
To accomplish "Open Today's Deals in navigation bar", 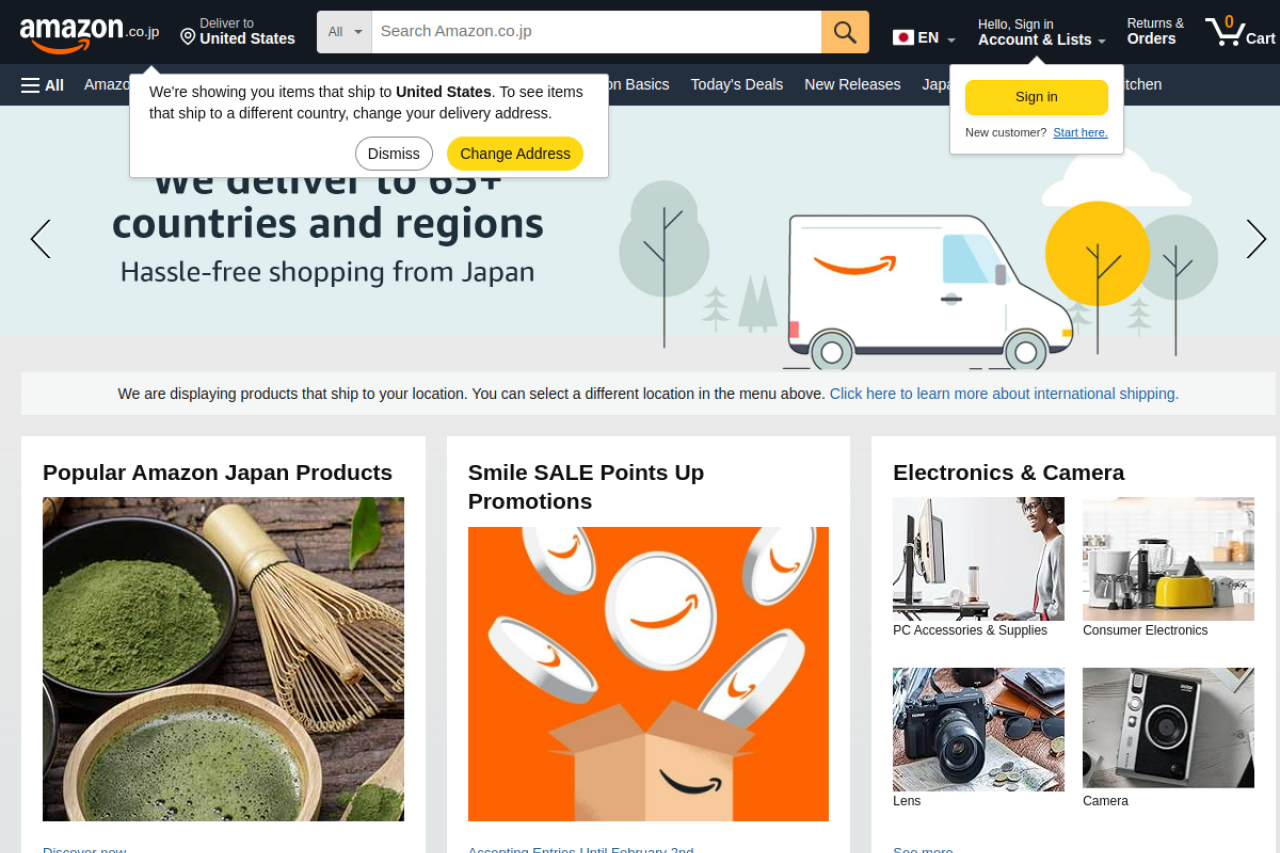I will click(736, 85).
